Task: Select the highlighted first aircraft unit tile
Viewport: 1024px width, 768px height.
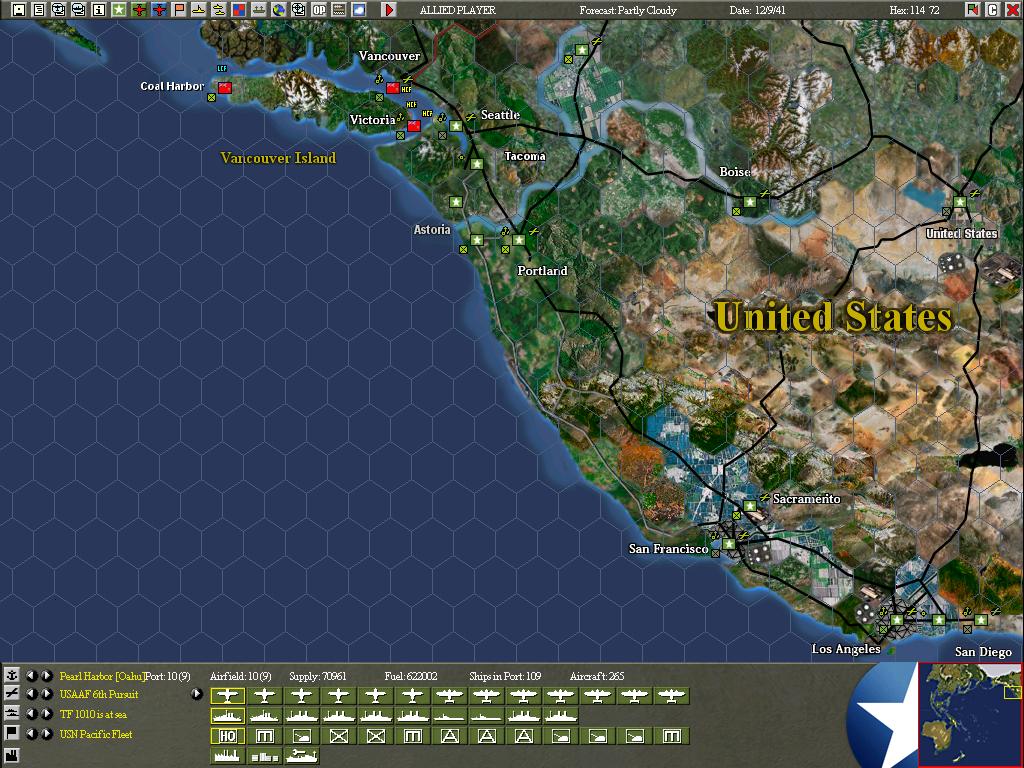Action: click(x=227, y=696)
